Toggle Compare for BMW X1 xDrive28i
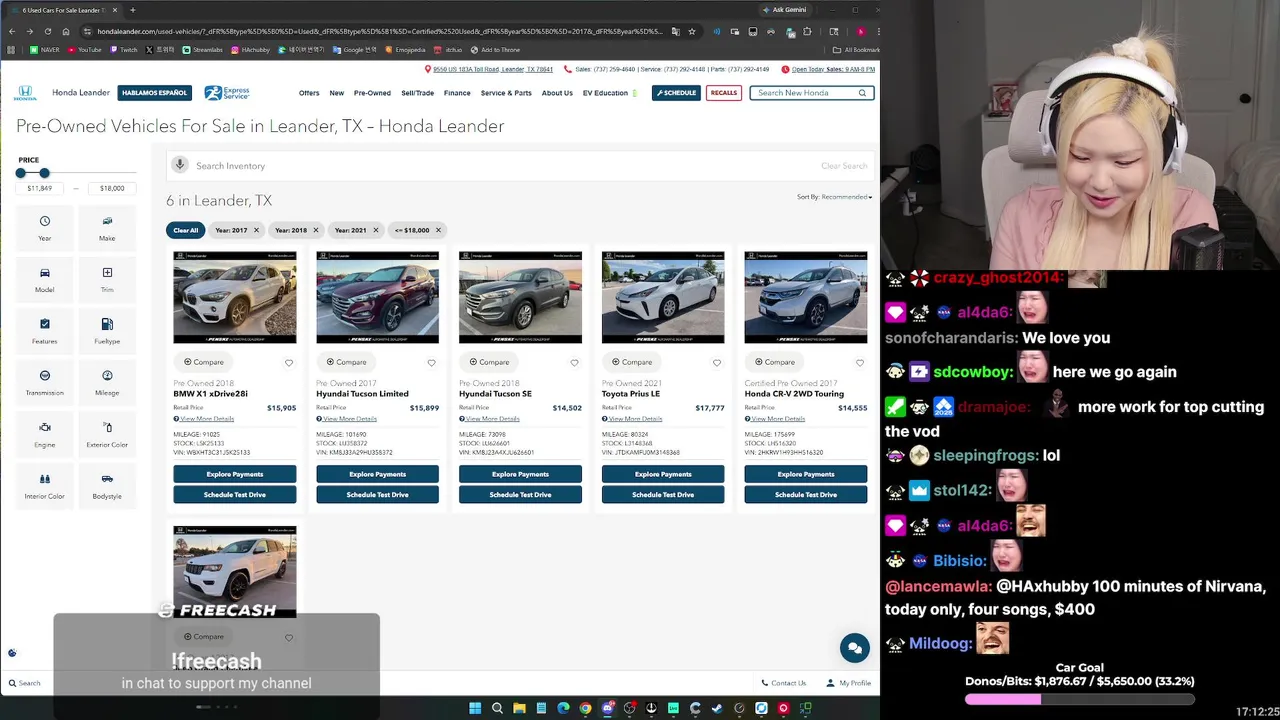This screenshot has height=720, width=1280. coord(204,362)
